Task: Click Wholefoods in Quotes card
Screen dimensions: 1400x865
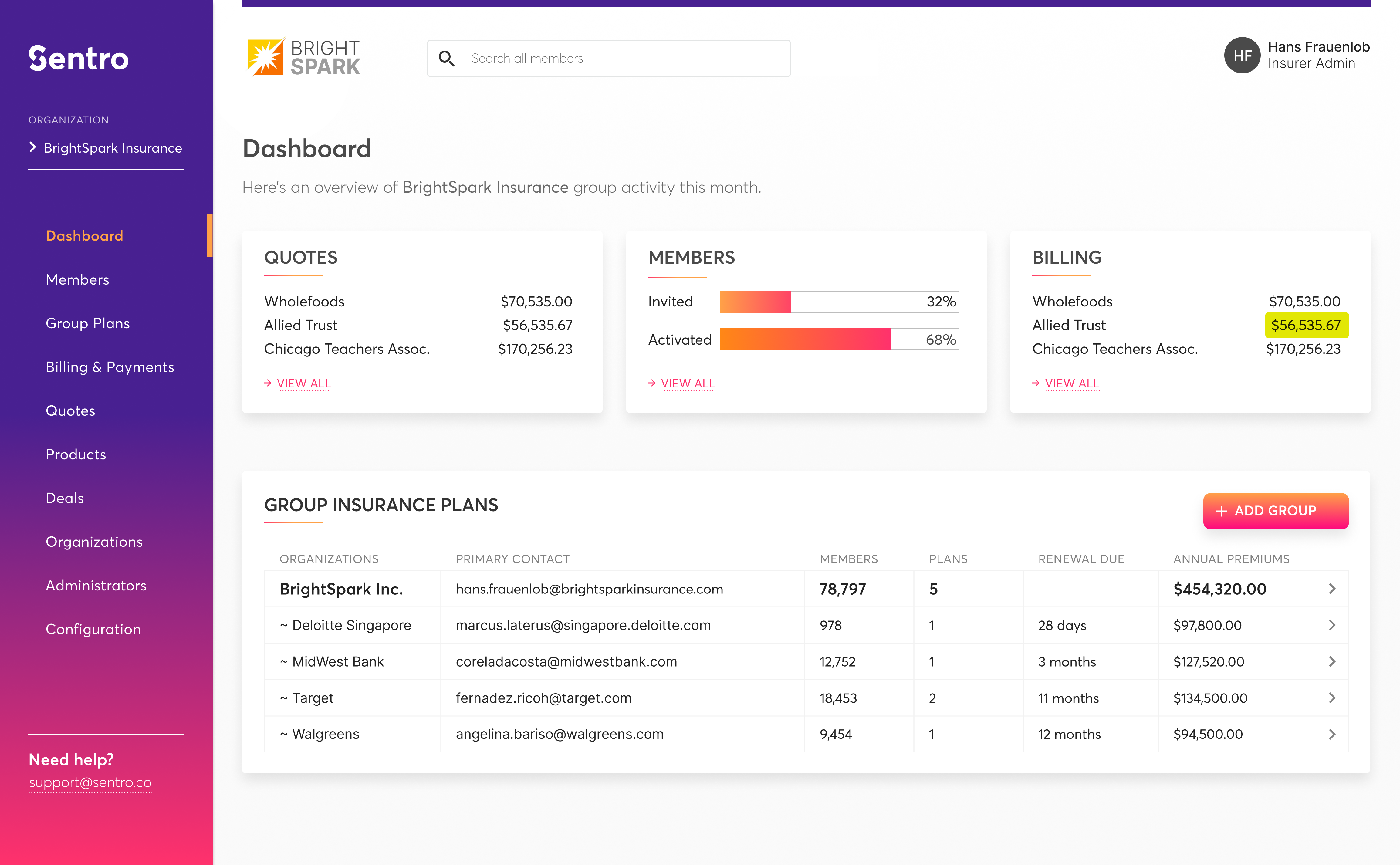Action: 304,302
